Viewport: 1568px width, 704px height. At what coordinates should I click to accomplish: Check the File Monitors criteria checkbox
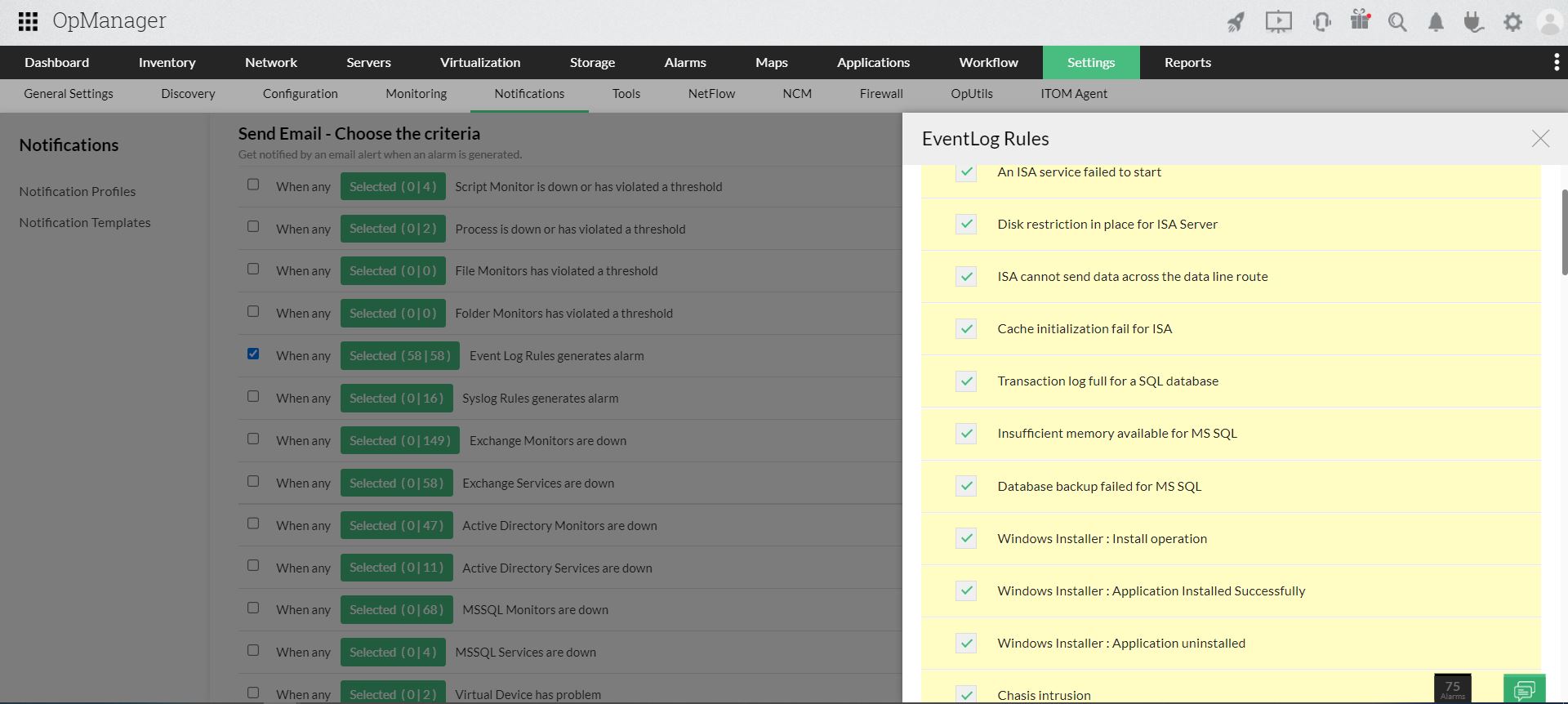click(253, 269)
